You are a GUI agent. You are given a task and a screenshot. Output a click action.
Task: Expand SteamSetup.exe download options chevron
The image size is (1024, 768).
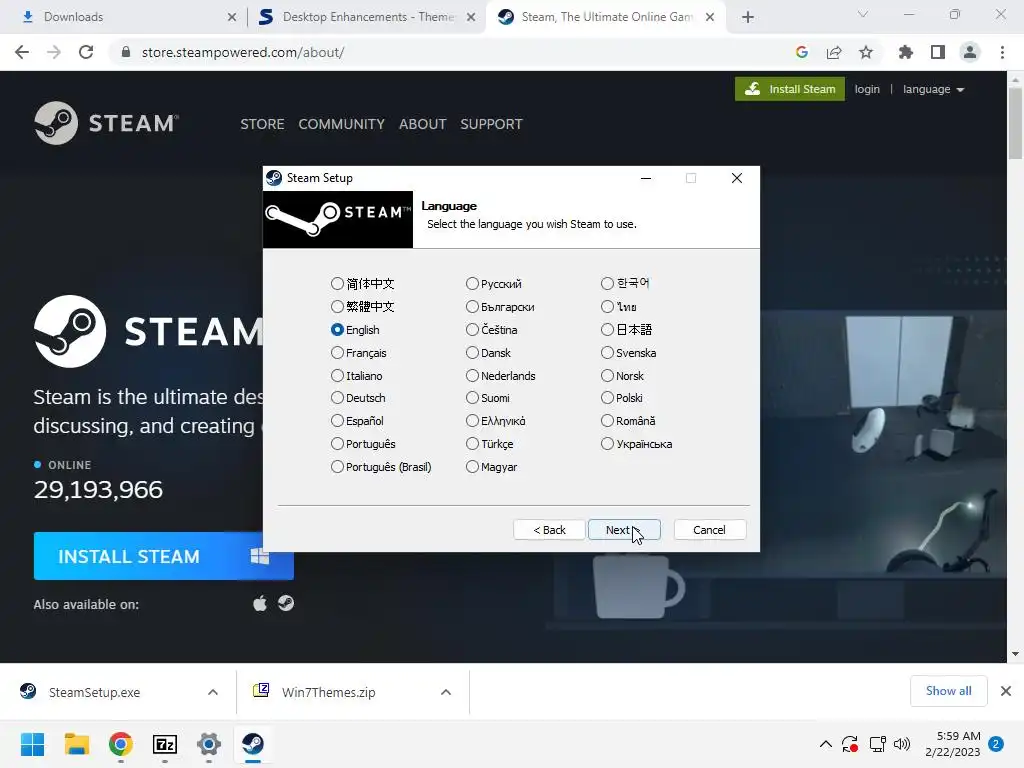(x=213, y=692)
